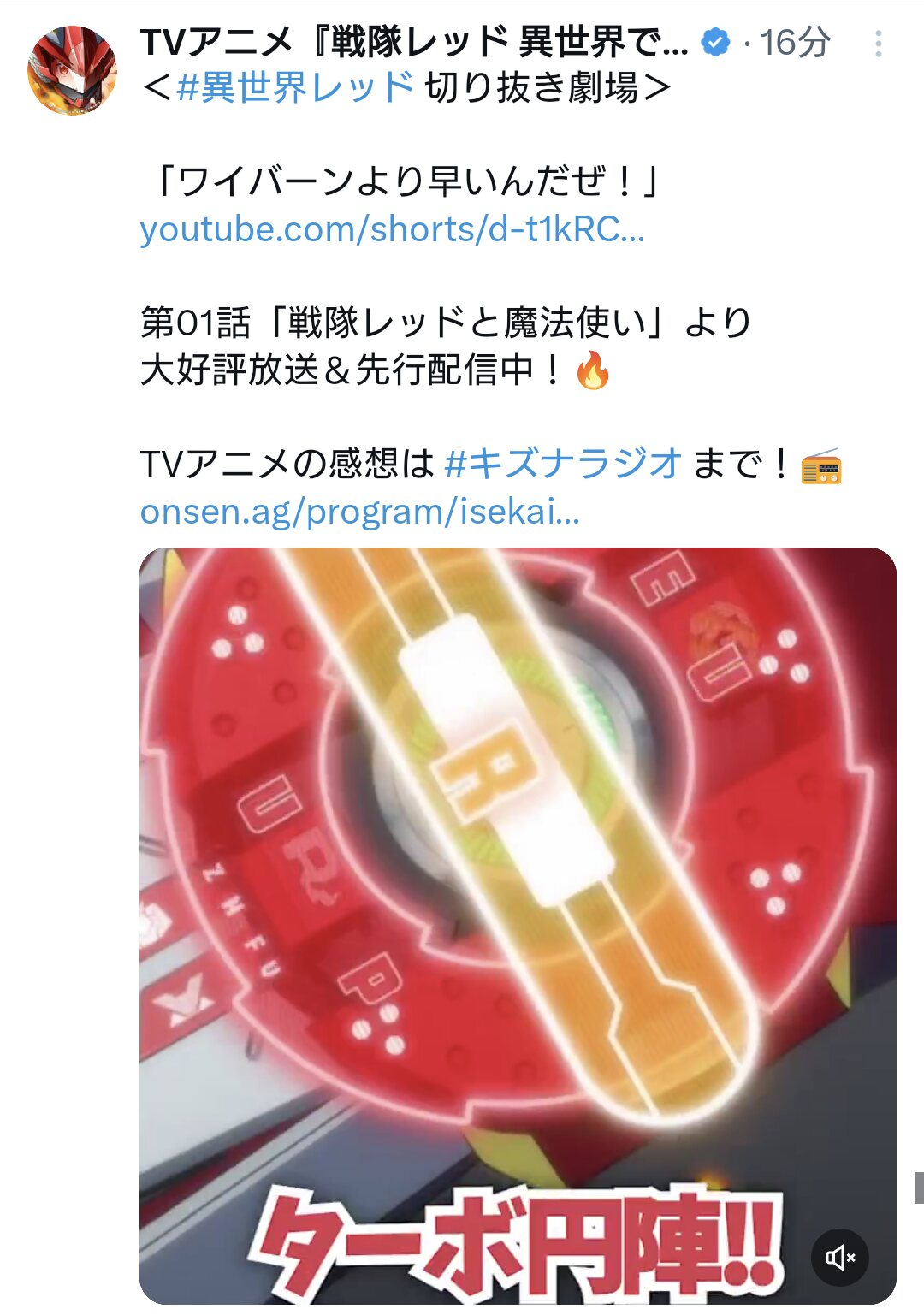Click the 大好評放送＆先行配信中！ text
Viewport: 924px width, 1315px height.
353,370
